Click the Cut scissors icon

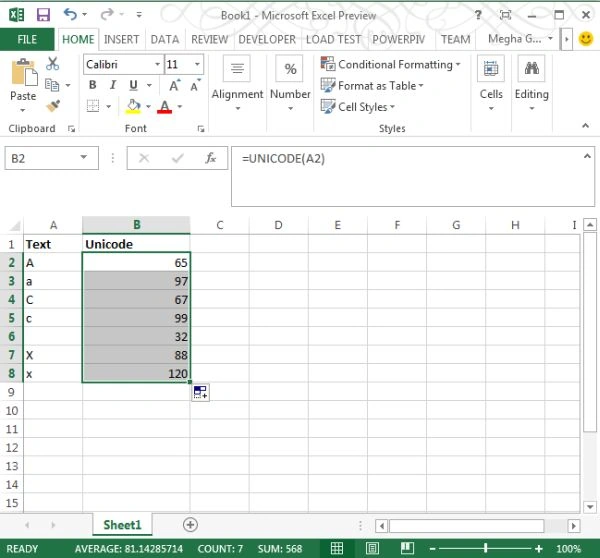pos(53,64)
